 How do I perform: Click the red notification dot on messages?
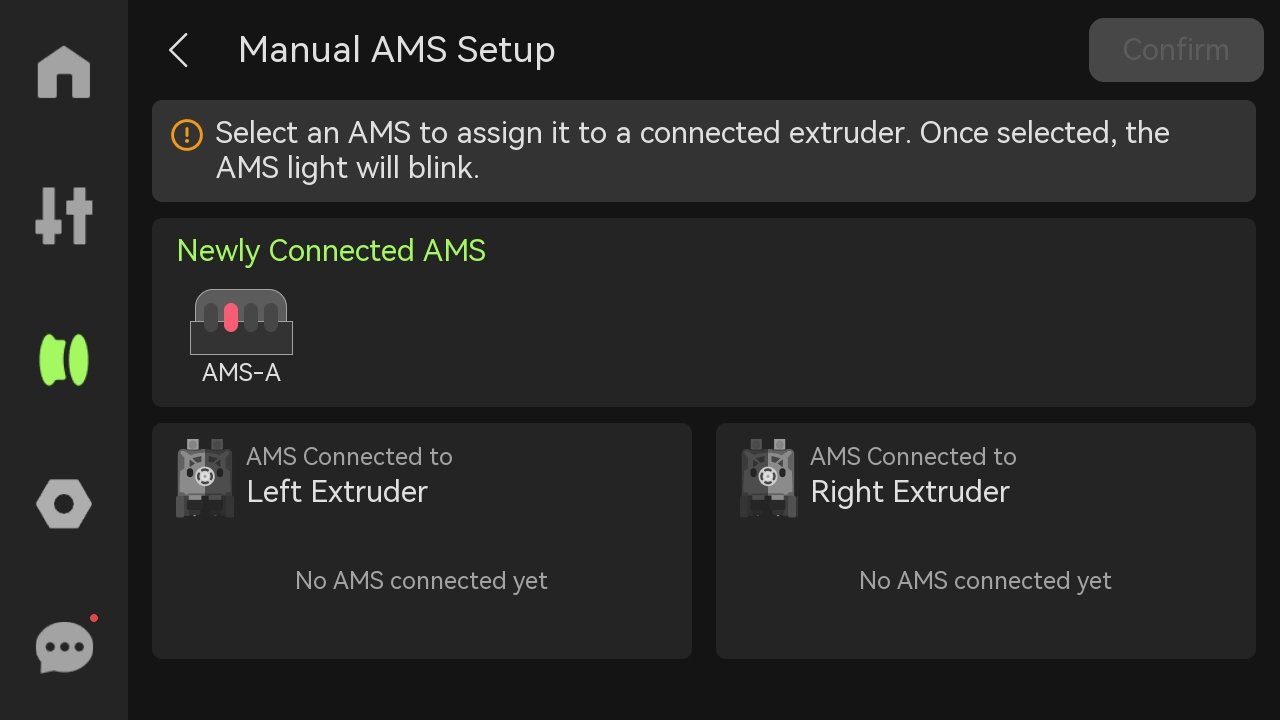point(94,618)
